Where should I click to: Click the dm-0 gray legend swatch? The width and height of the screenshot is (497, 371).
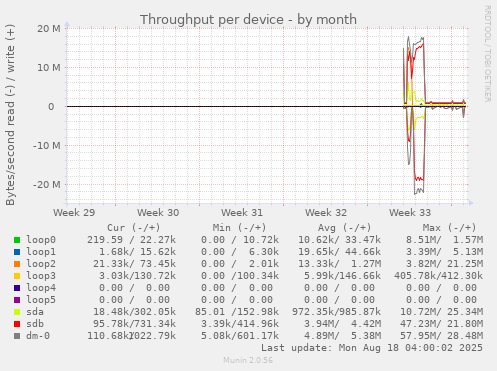pos(17,336)
